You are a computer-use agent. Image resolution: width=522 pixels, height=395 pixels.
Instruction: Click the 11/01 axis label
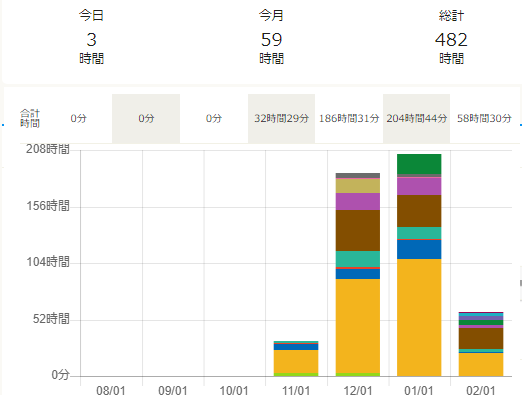(296, 390)
